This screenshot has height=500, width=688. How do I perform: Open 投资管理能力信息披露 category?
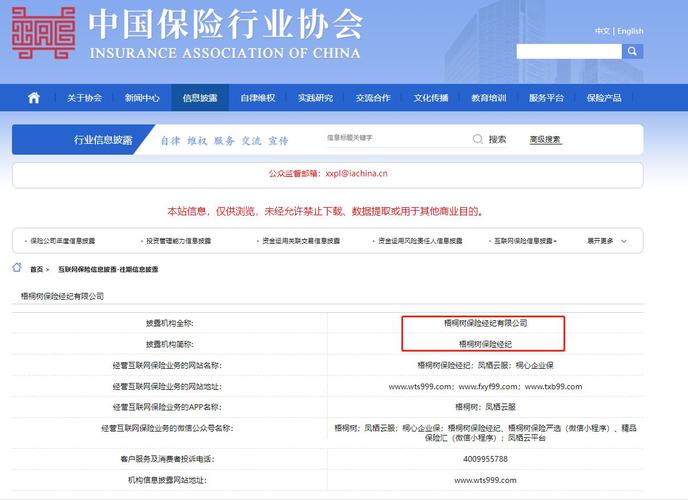click(x=178, y=241)
